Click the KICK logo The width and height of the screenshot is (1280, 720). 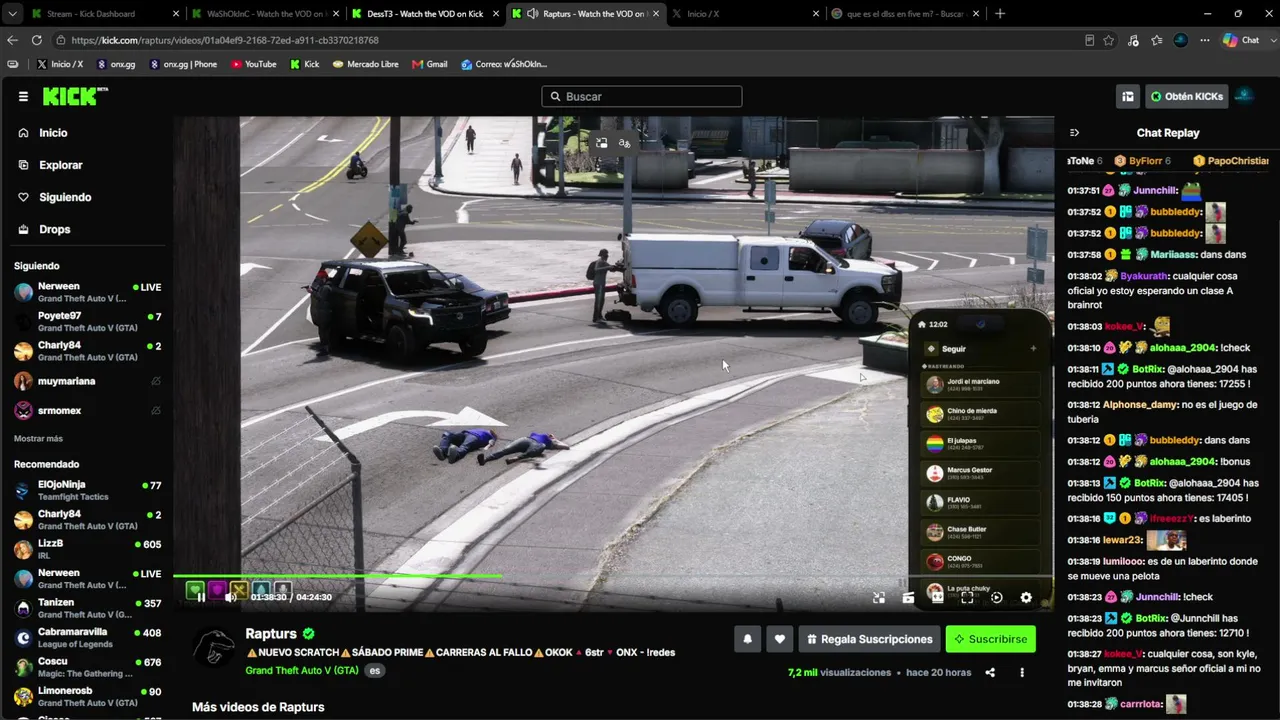pyautogui.click(x=75, y=96)
